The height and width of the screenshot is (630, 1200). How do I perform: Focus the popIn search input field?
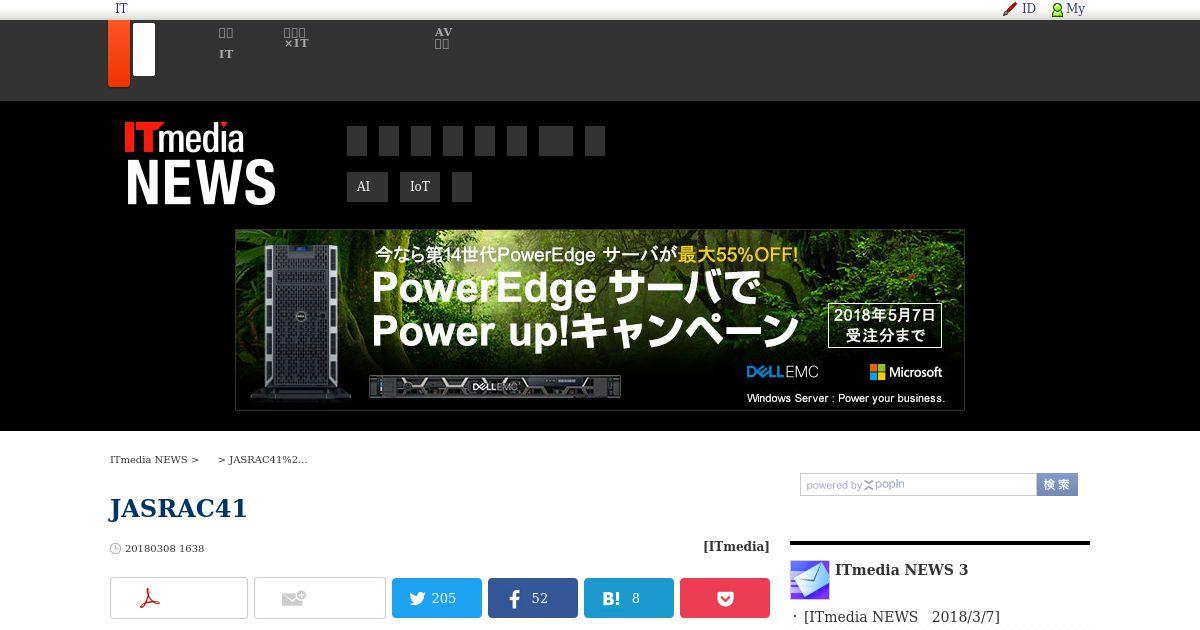pos(918,484)
